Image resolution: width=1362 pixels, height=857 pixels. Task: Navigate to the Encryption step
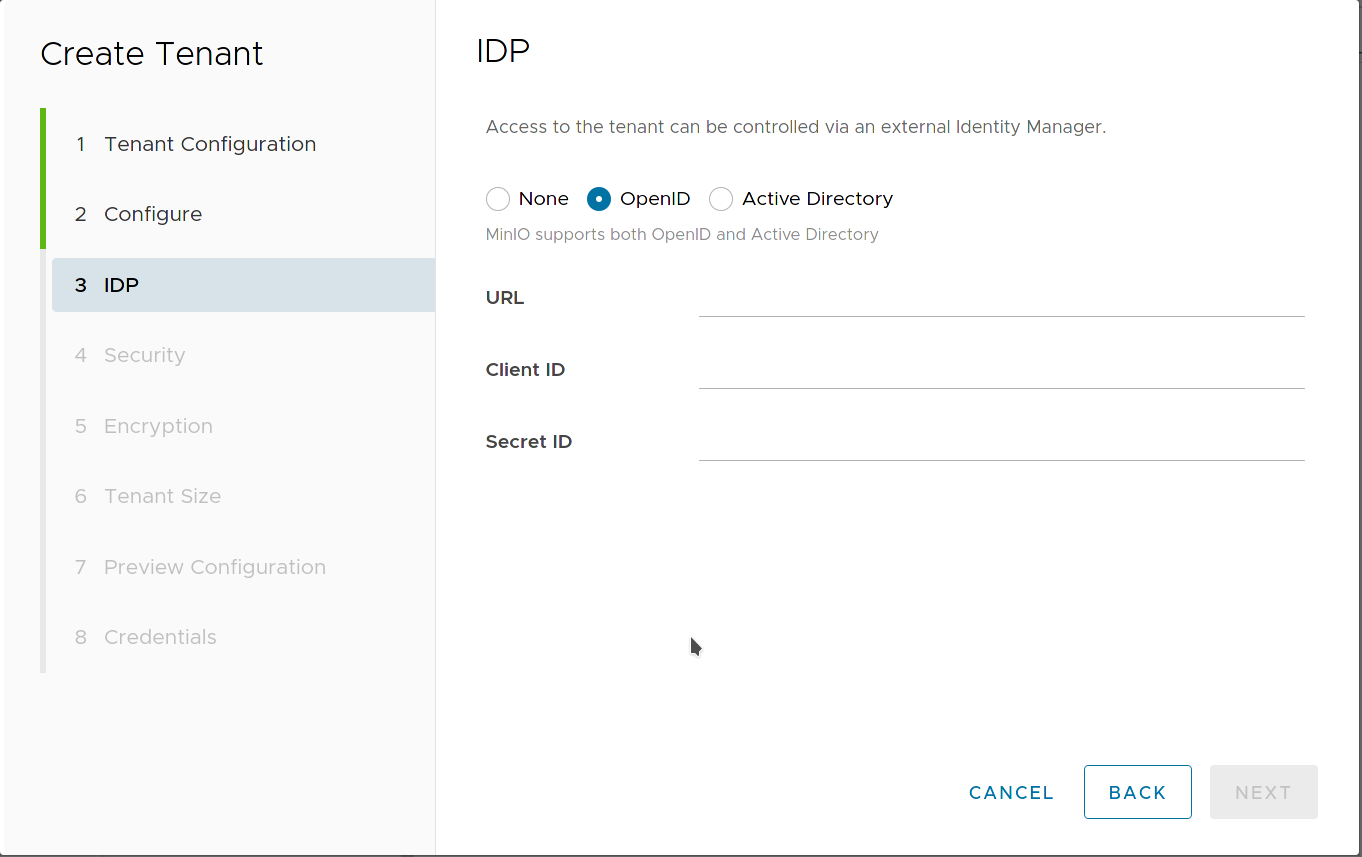[x=157, y=426]
